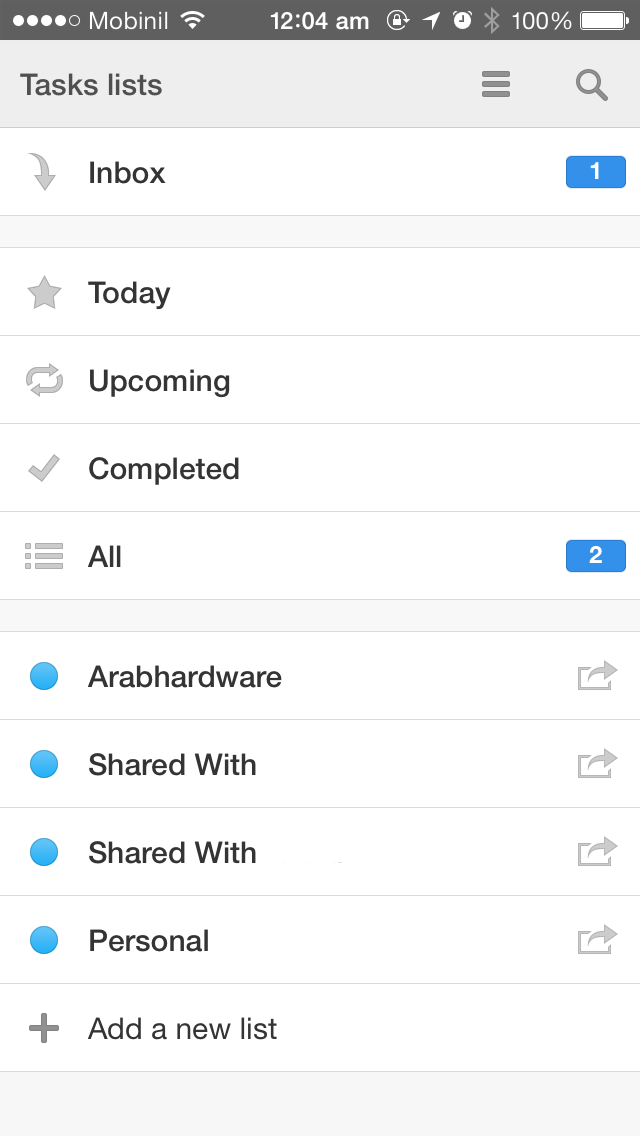640x1136 pixels.
Task: Click the Inbox arrow icon
Action: point(41,172)
